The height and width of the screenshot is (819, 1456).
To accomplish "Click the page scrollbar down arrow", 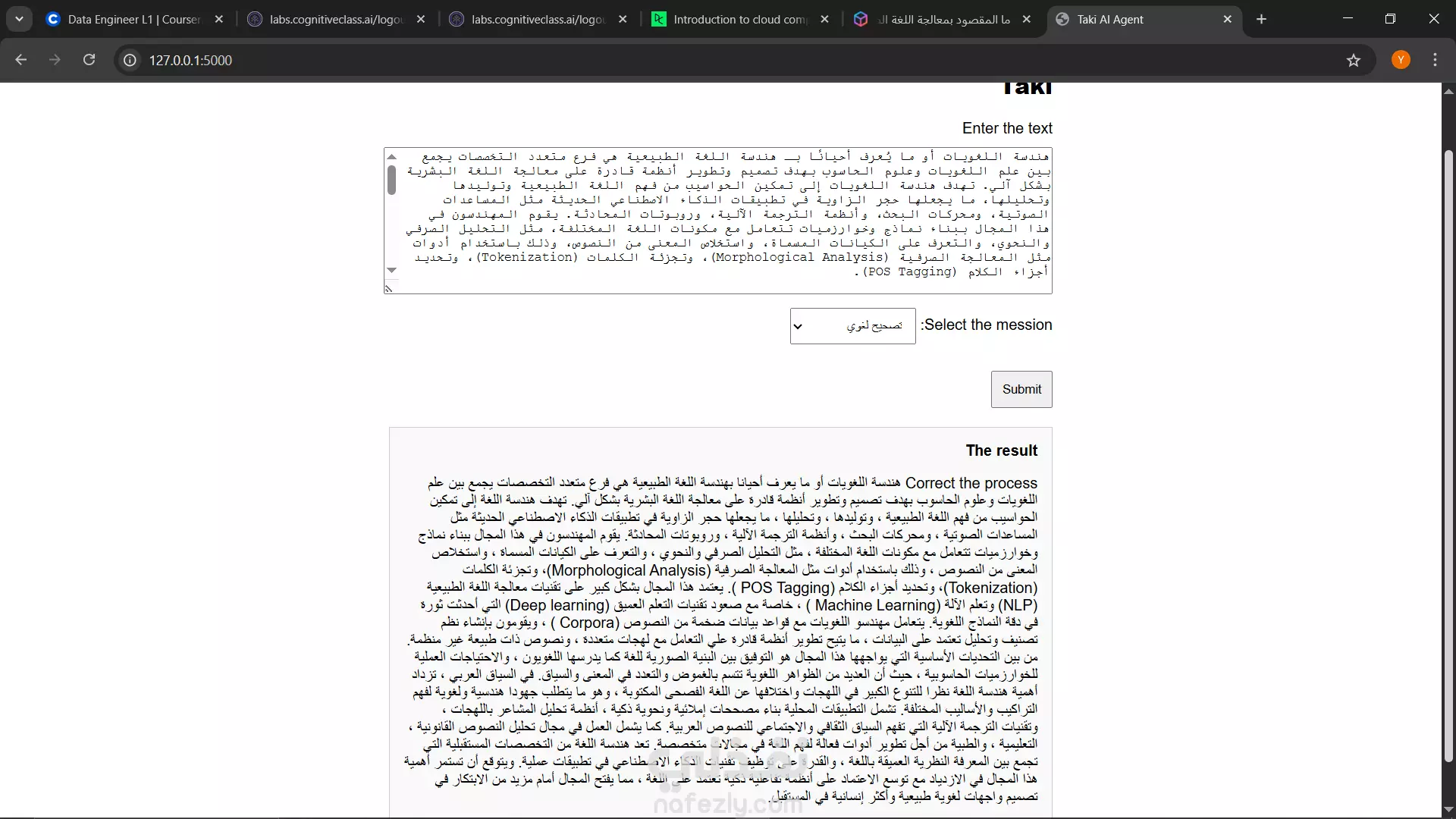I will [x=1448, y=809].
